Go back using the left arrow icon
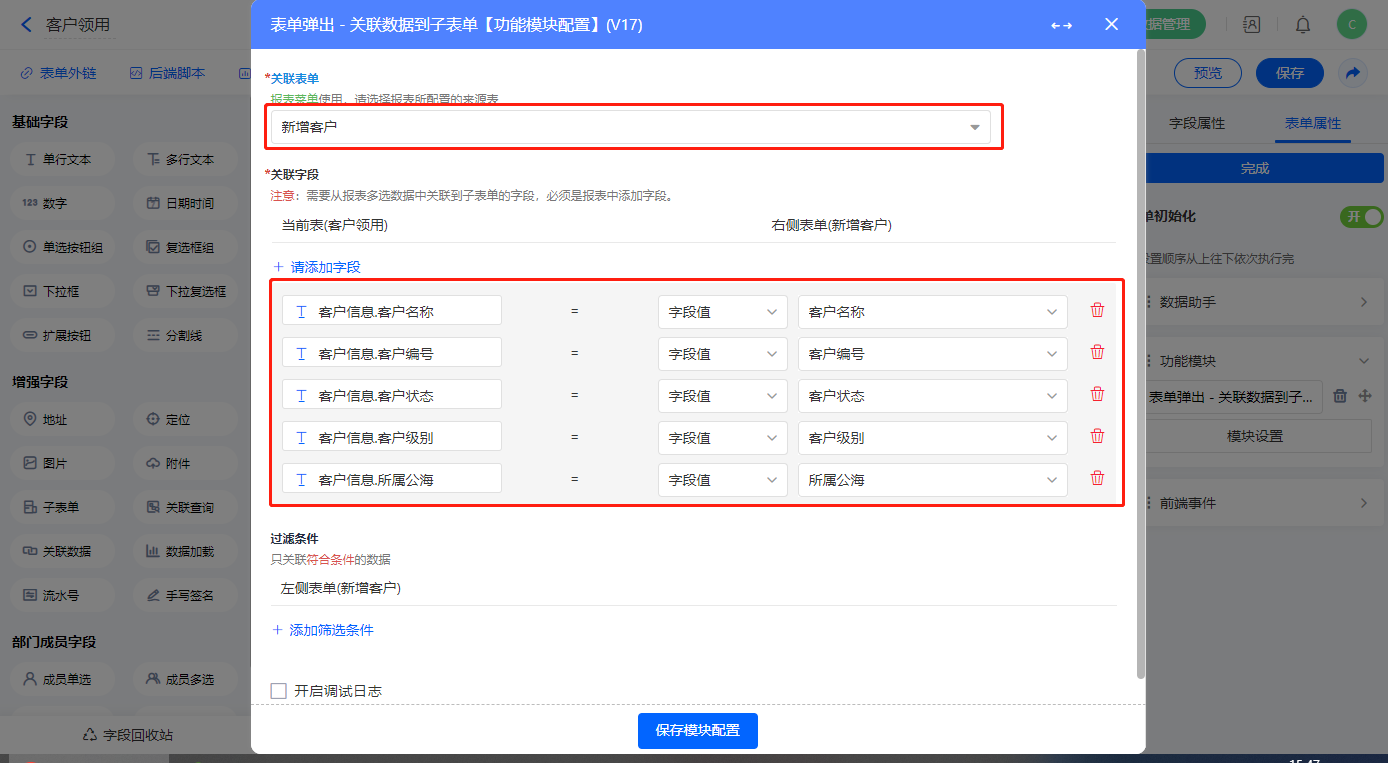This screenshot has width=1388, height=763. [26, 25]
